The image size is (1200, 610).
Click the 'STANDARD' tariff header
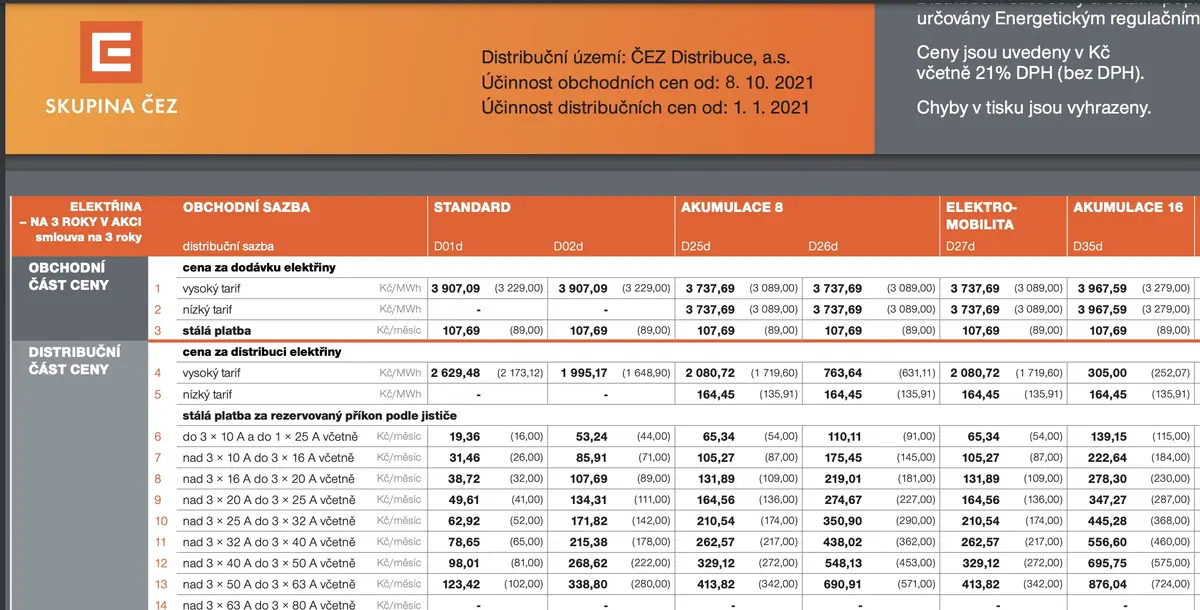472,207
